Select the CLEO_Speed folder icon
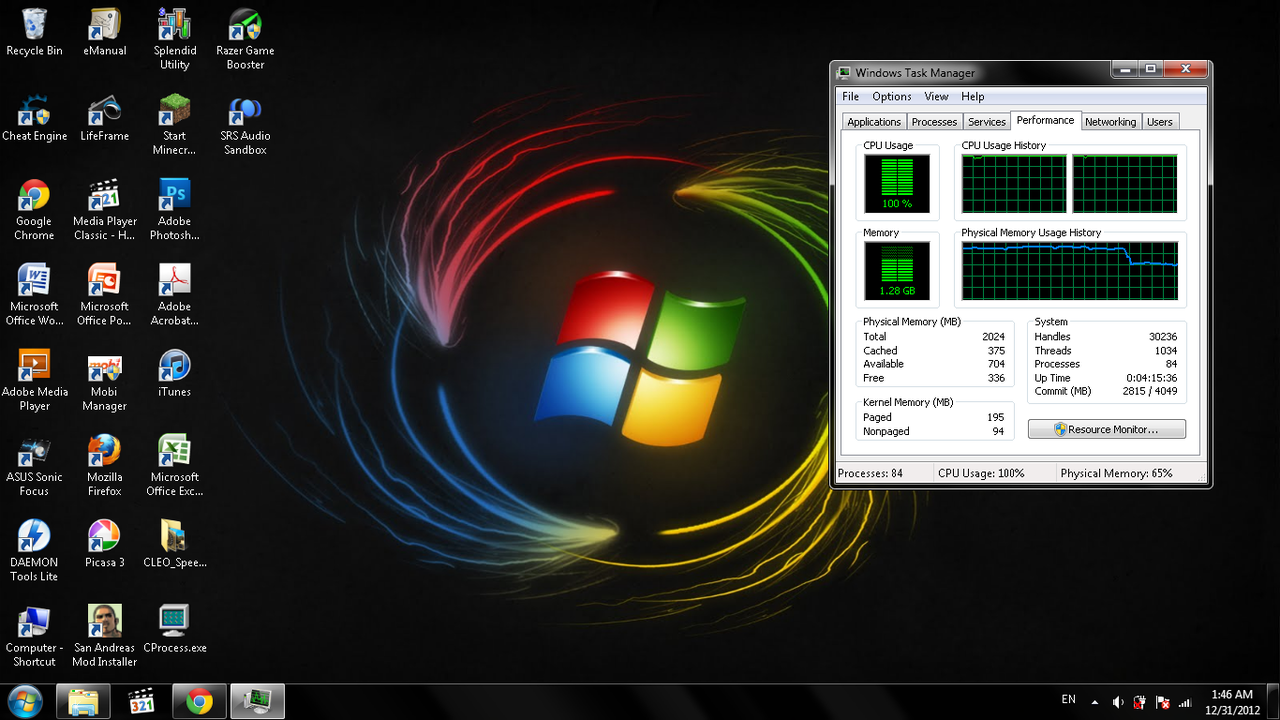 tap(174, 544)
